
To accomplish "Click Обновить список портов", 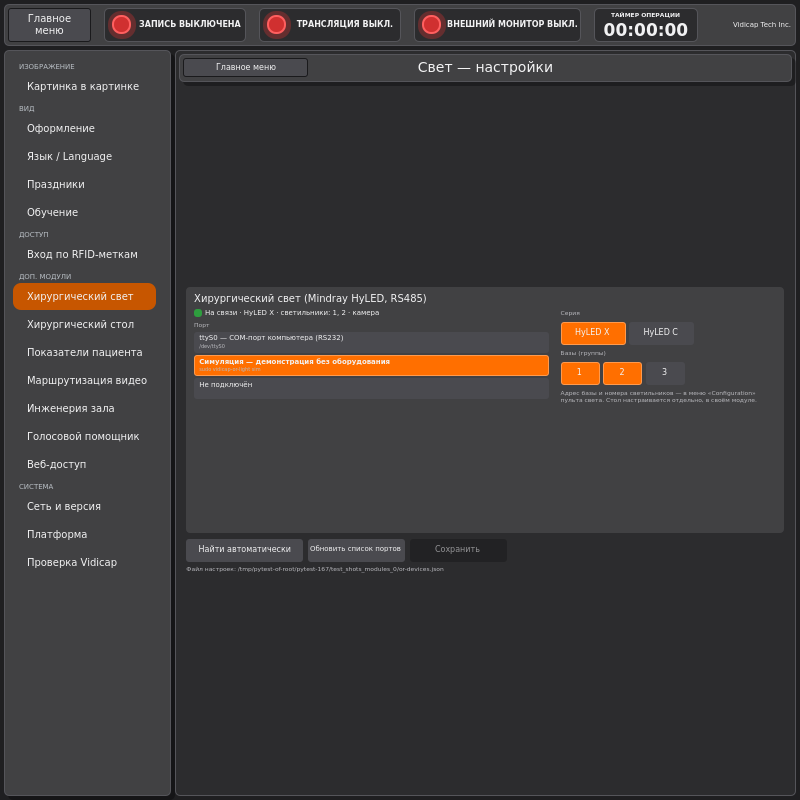I will click(x=356, y=550).
